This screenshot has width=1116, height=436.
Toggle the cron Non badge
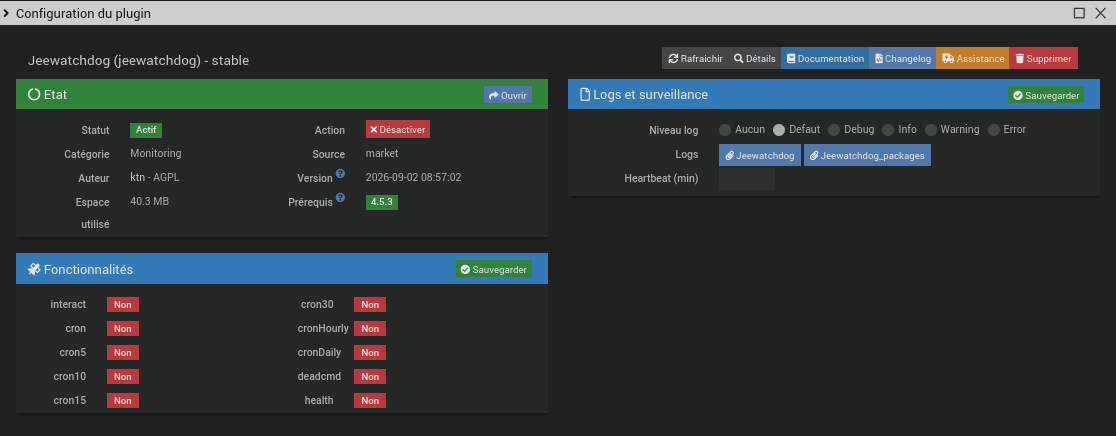123,329
